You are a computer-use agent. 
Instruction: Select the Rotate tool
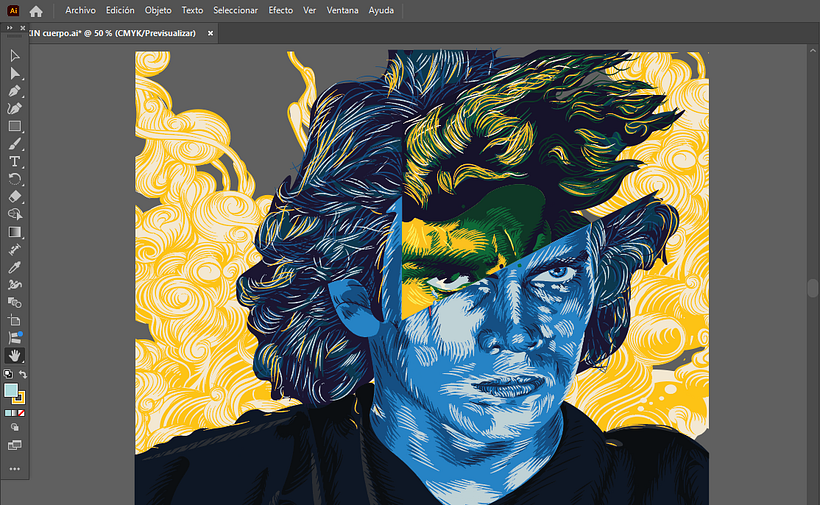click(x=15, y=179)
